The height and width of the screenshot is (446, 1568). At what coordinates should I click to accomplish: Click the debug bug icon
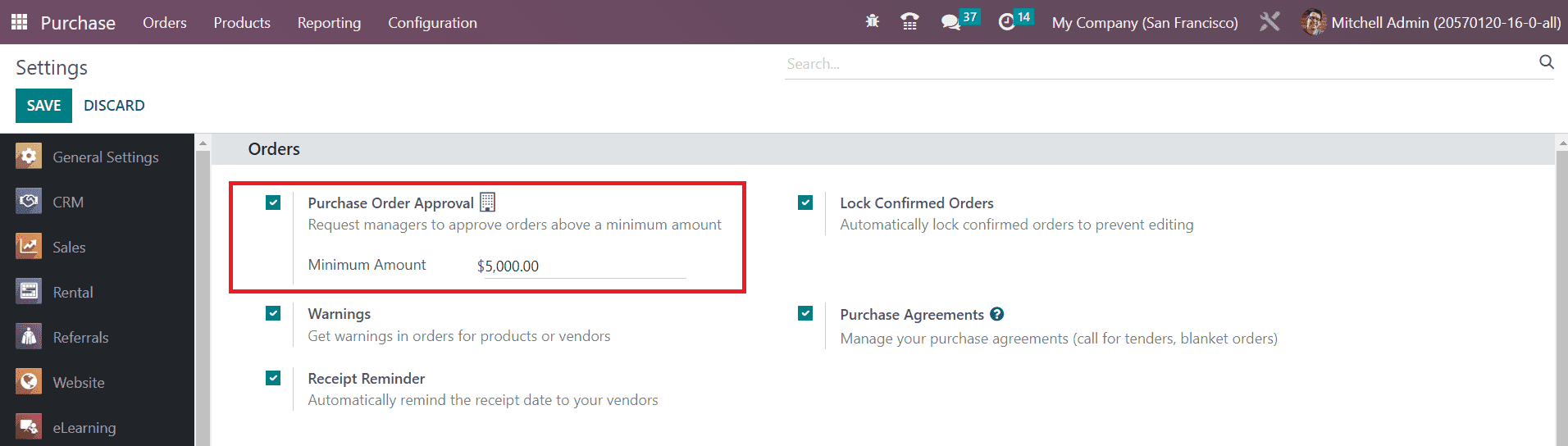[x=872, y=21]
